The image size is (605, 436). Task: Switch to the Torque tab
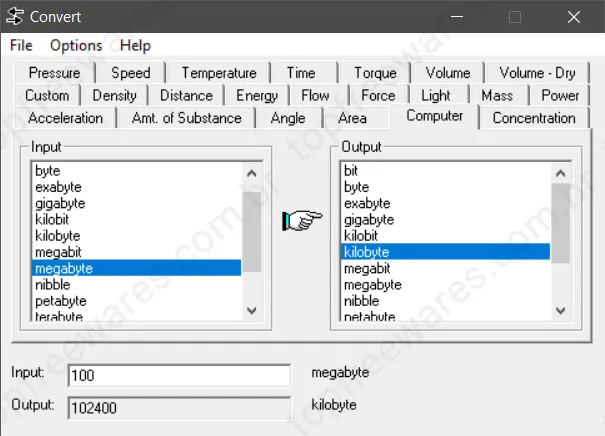click(x=375, y=73)
